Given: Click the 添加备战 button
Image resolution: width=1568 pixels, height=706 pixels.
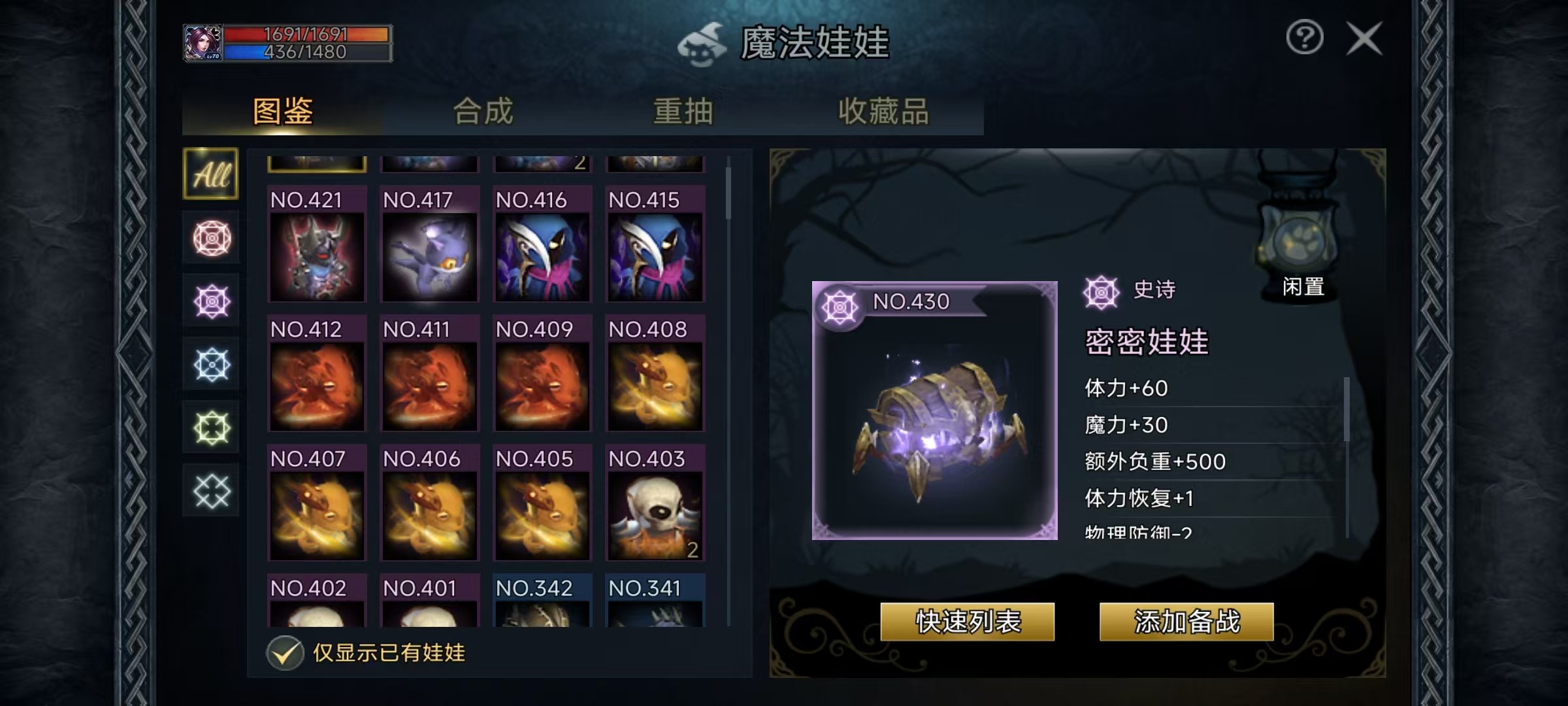Looking at the screenshot, I should (1186, 622).
